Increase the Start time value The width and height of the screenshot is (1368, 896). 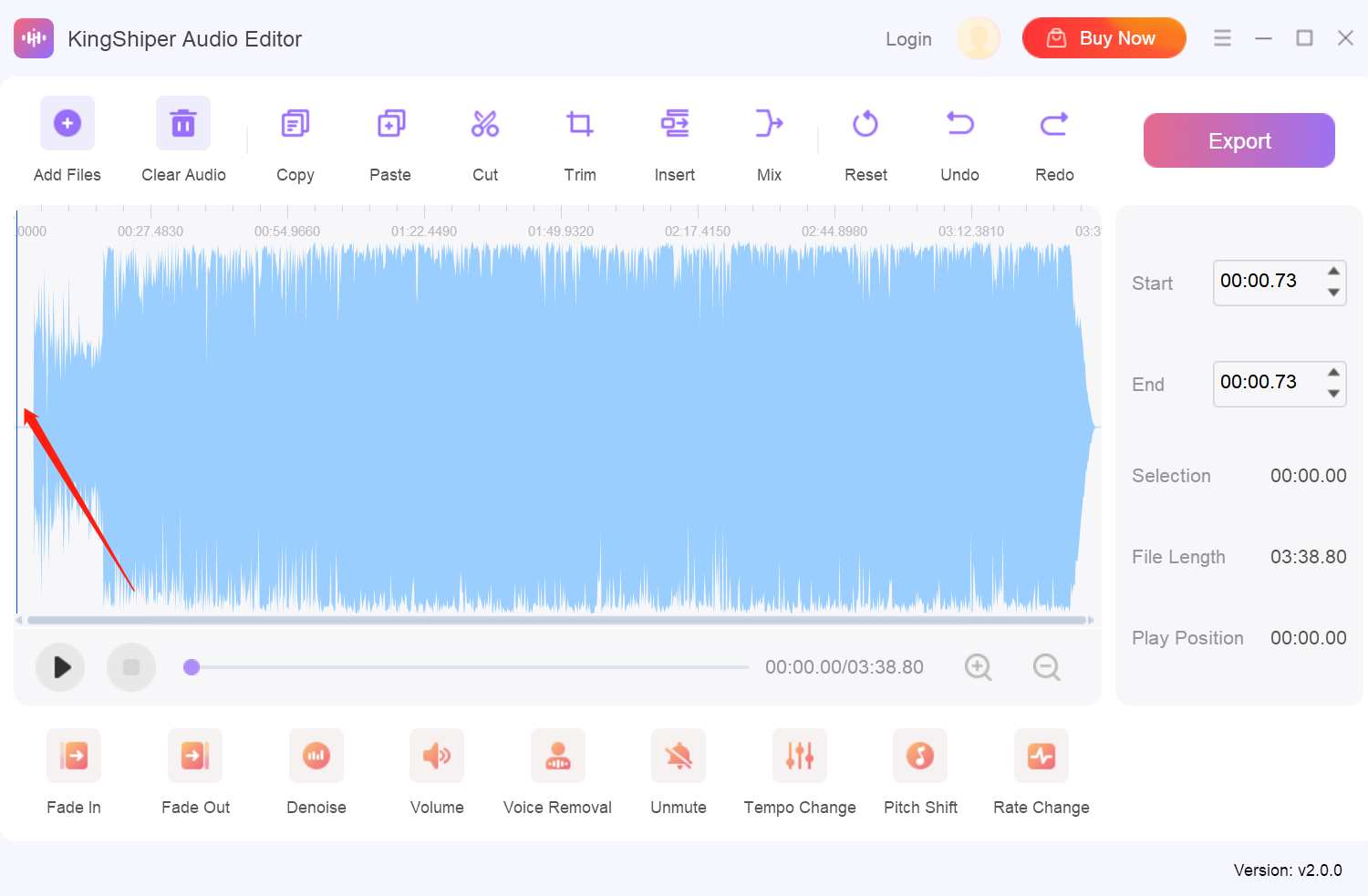(1334, 271)
